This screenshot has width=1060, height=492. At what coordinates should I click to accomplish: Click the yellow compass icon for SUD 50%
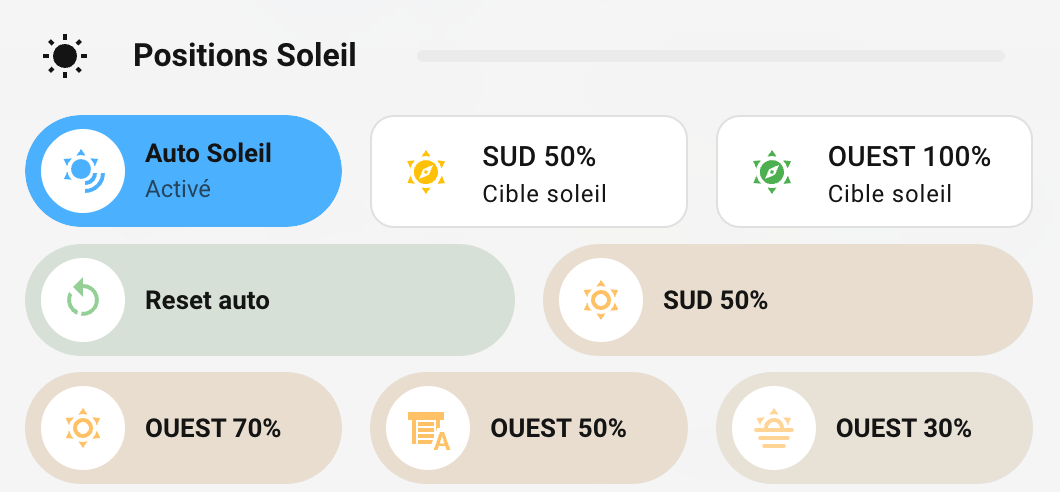[x=426, y=171]
